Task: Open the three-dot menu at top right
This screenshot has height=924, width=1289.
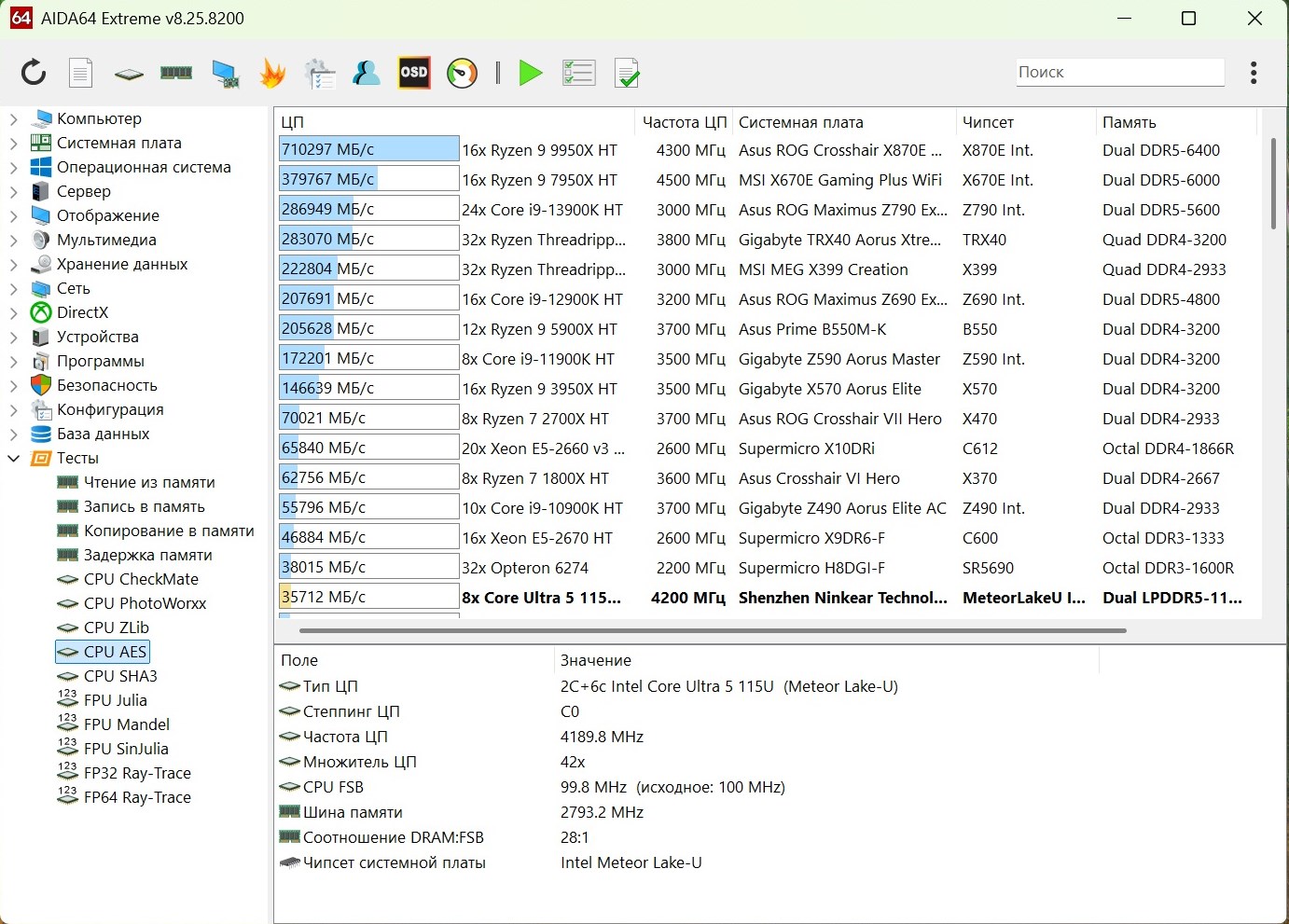Action: [1254, 73]
